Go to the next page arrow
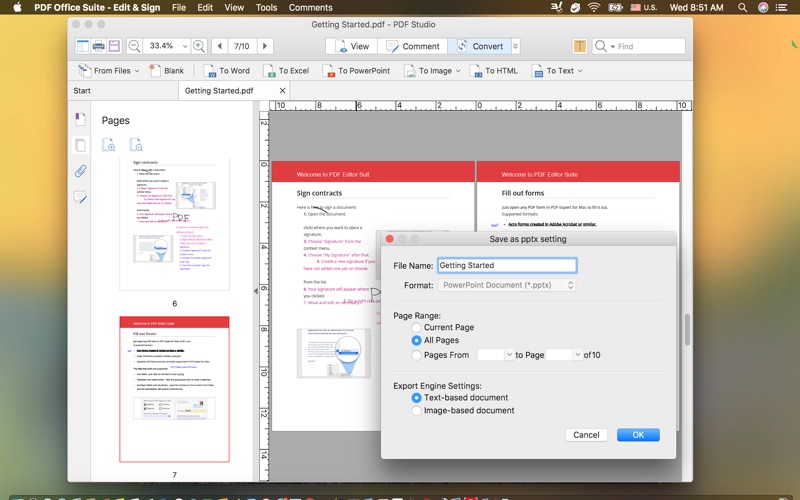The height and width of the screenshot is (500, 800). coord(264,46)
